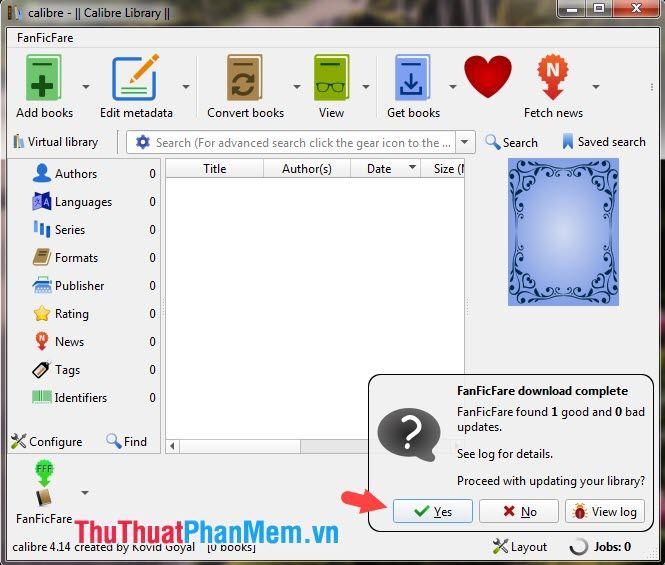Expand the bottom FanFicFare dropdown arrow
Viewport: 665px width, 565px height.
(85, 492)
